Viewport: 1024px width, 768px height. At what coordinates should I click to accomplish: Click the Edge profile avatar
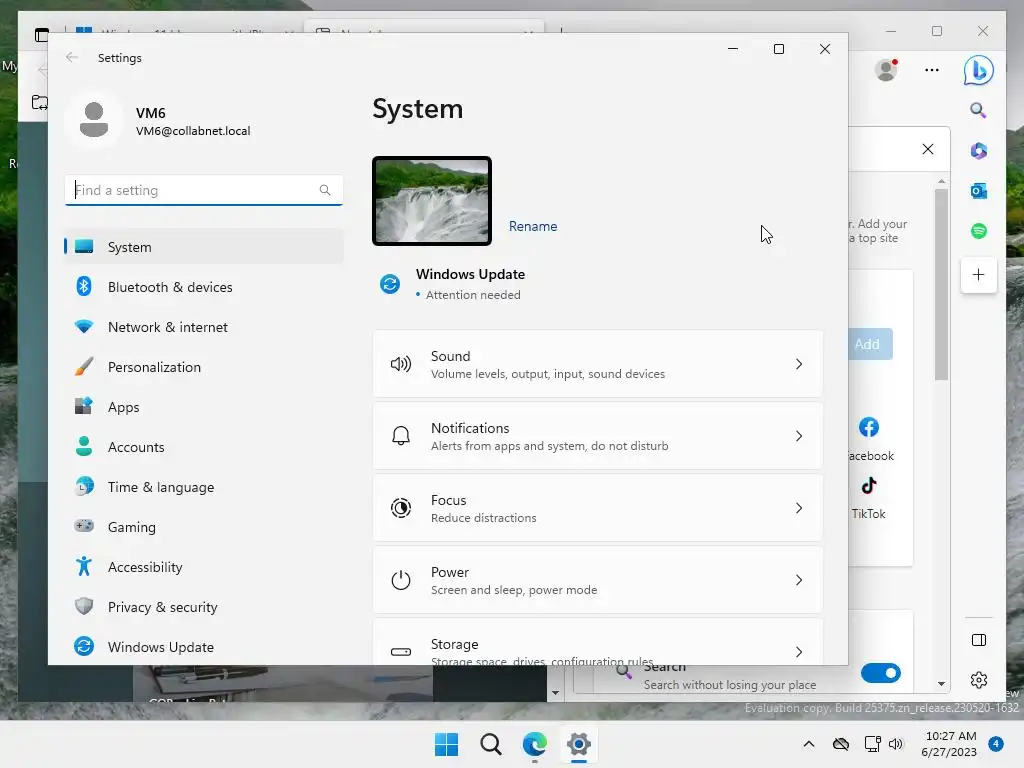(886, 70)
